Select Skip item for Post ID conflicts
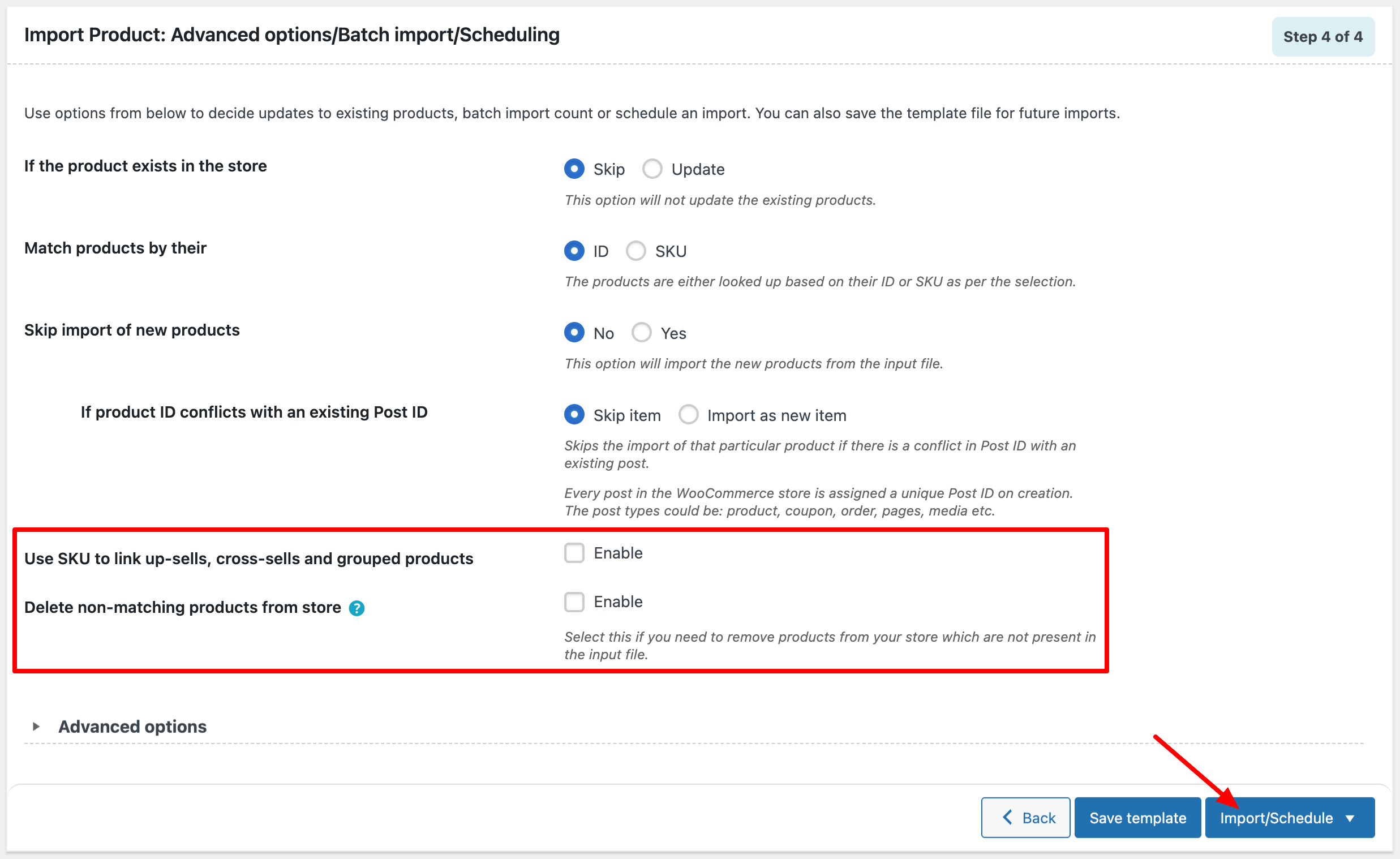The width and height of the screenshot is (1400, 859). 574,414
